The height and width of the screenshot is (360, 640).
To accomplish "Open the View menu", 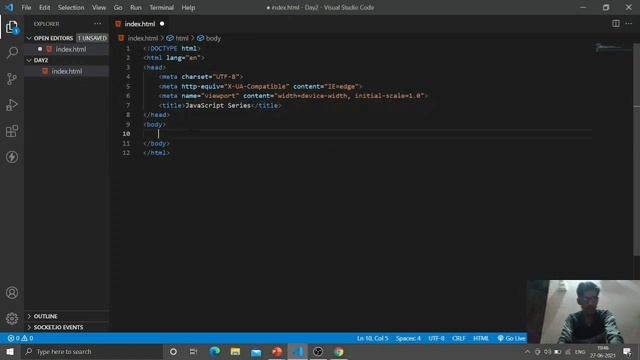I will click(x=99, y=7).
